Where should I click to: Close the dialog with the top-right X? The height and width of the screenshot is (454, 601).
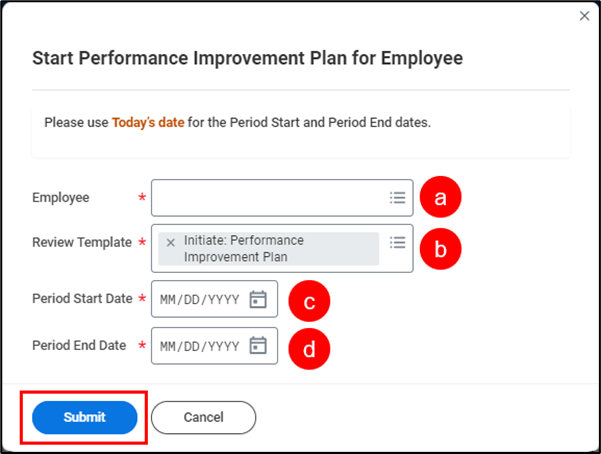585,16
